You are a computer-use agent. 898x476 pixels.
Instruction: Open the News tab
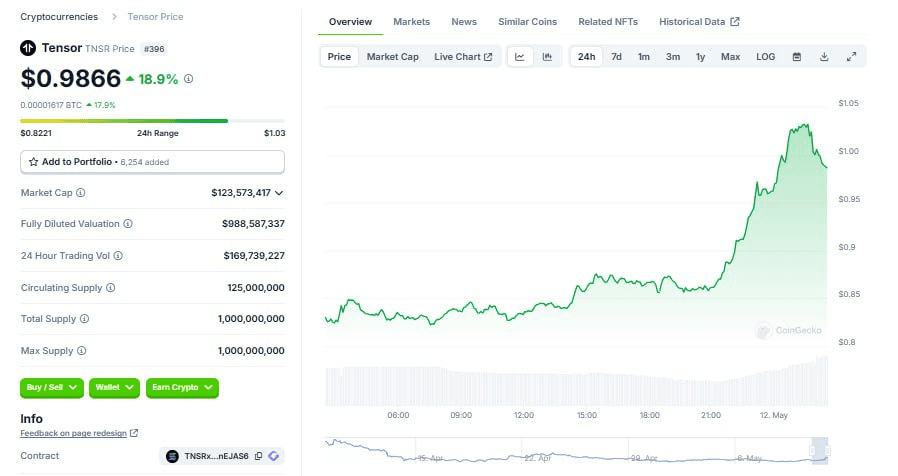tap(464, 22)
